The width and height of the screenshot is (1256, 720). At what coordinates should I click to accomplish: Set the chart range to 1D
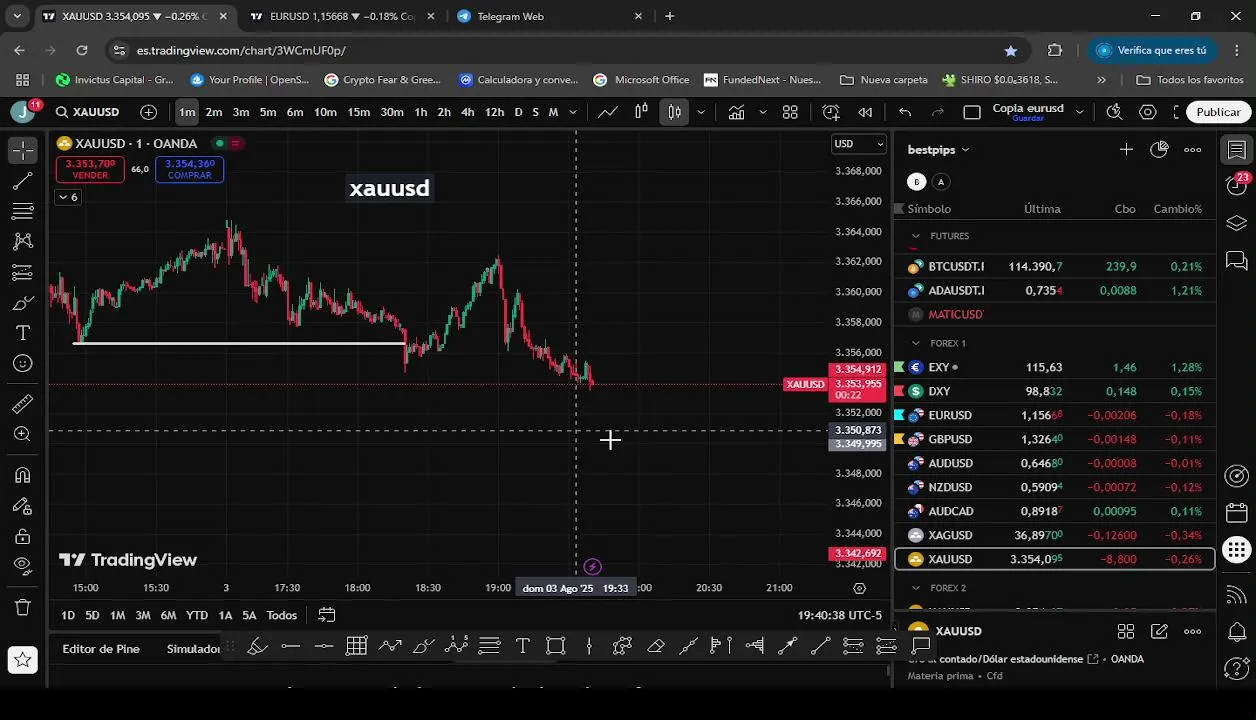(x=68, y=615)
